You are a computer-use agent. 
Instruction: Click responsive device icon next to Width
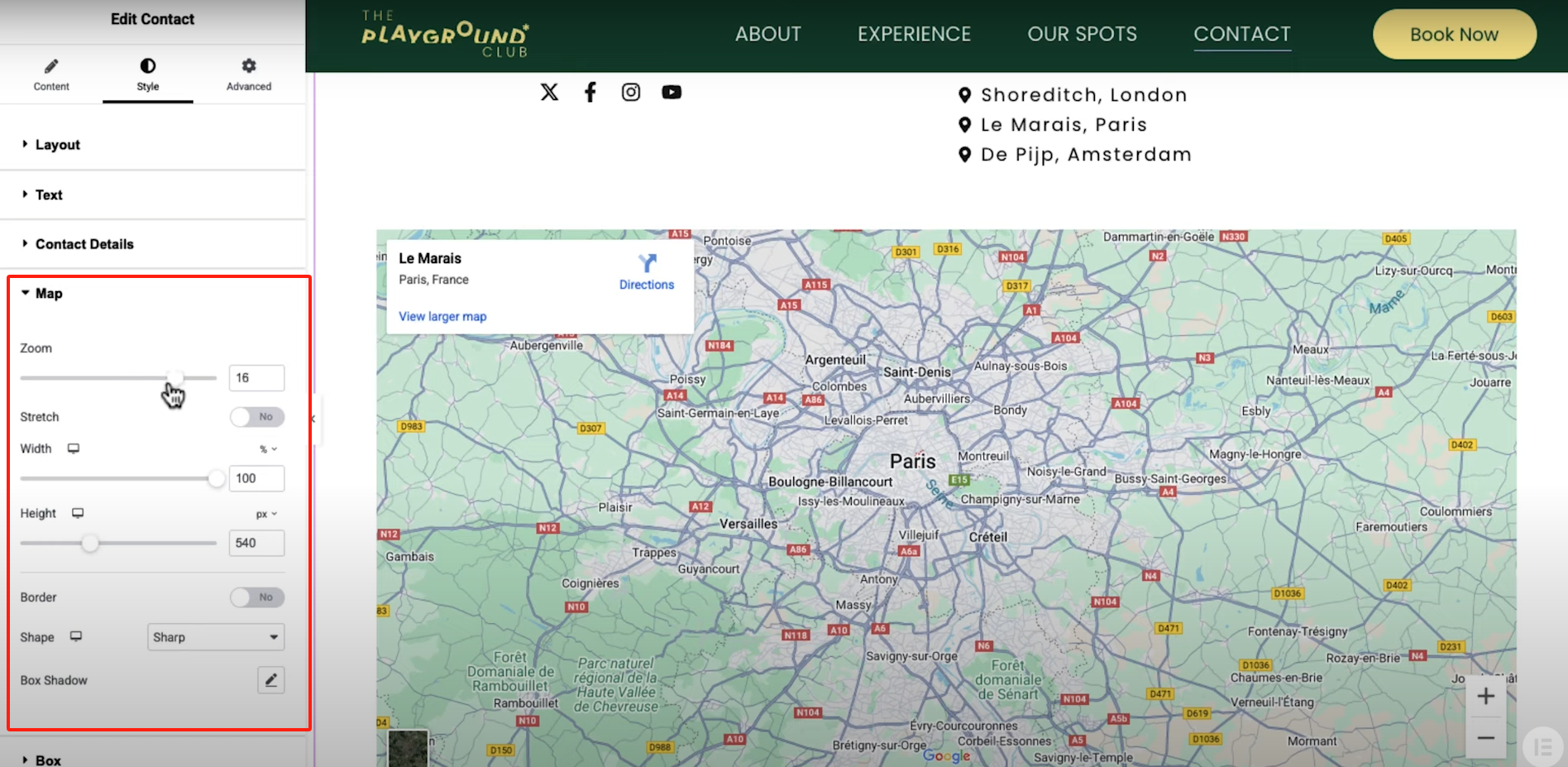point(74,448)
